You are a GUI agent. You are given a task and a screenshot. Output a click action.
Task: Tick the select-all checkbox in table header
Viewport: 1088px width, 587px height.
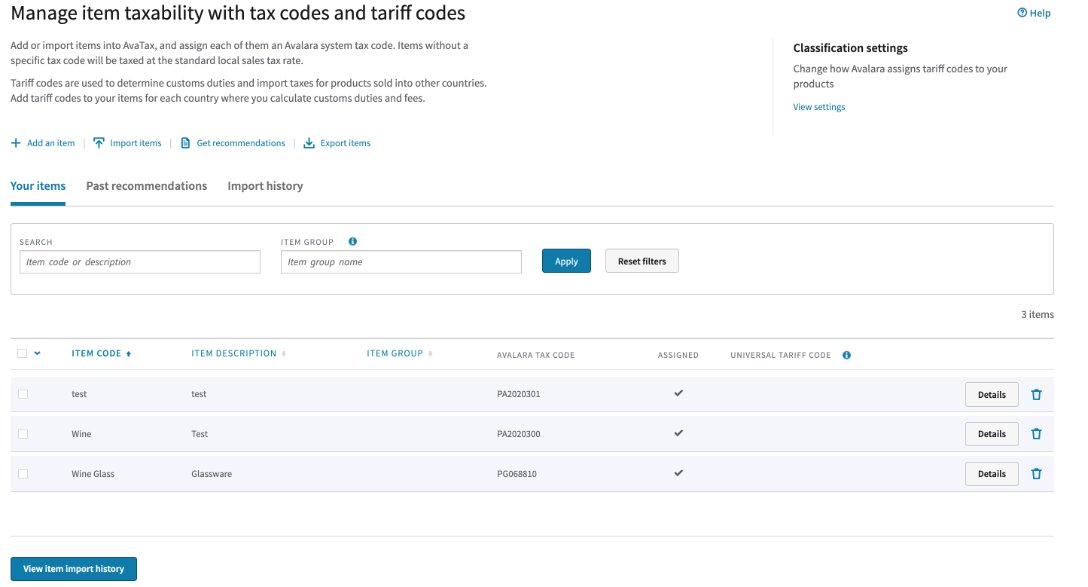[x=22, y=353]
